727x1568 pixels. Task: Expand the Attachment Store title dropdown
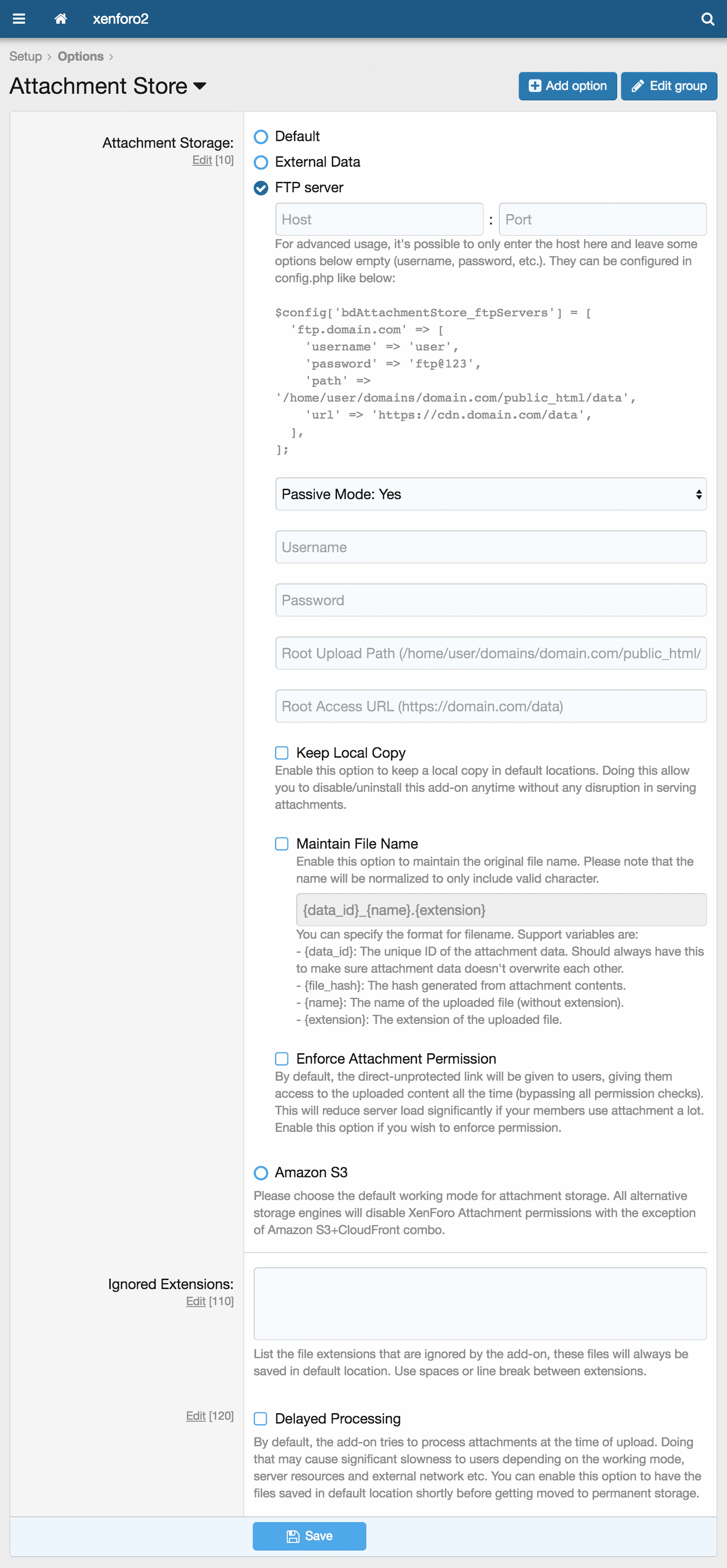tap(200, 86)
